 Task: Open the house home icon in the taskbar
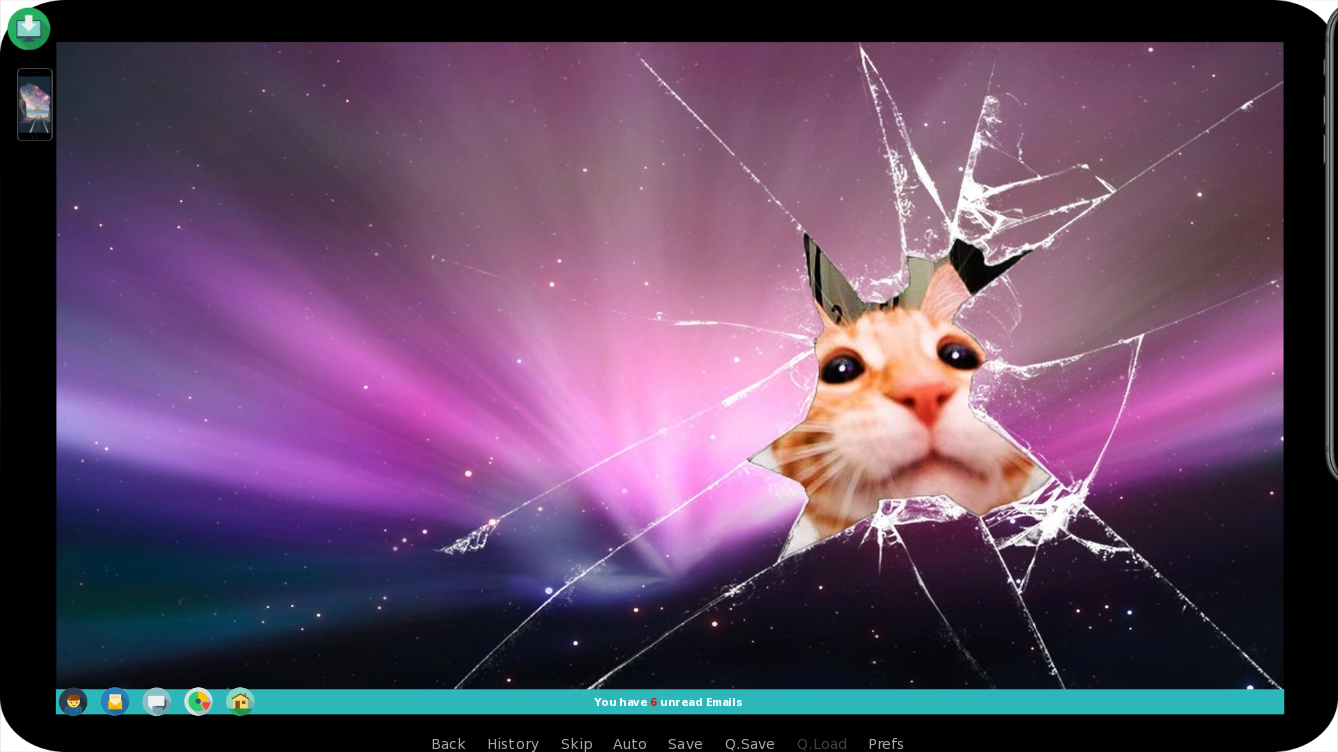(x=240, y=702)
